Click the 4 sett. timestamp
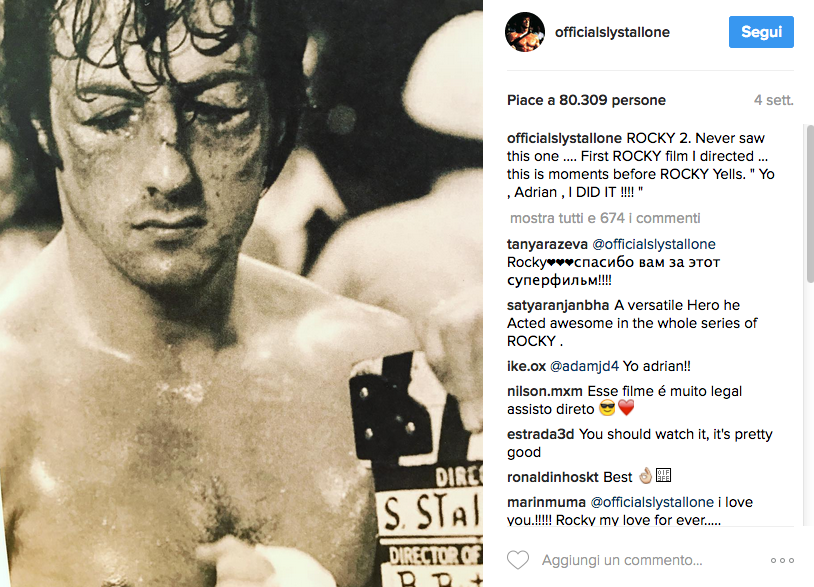Image resolution: width=814 pixels, height=587 pixels. pos(774,100)
